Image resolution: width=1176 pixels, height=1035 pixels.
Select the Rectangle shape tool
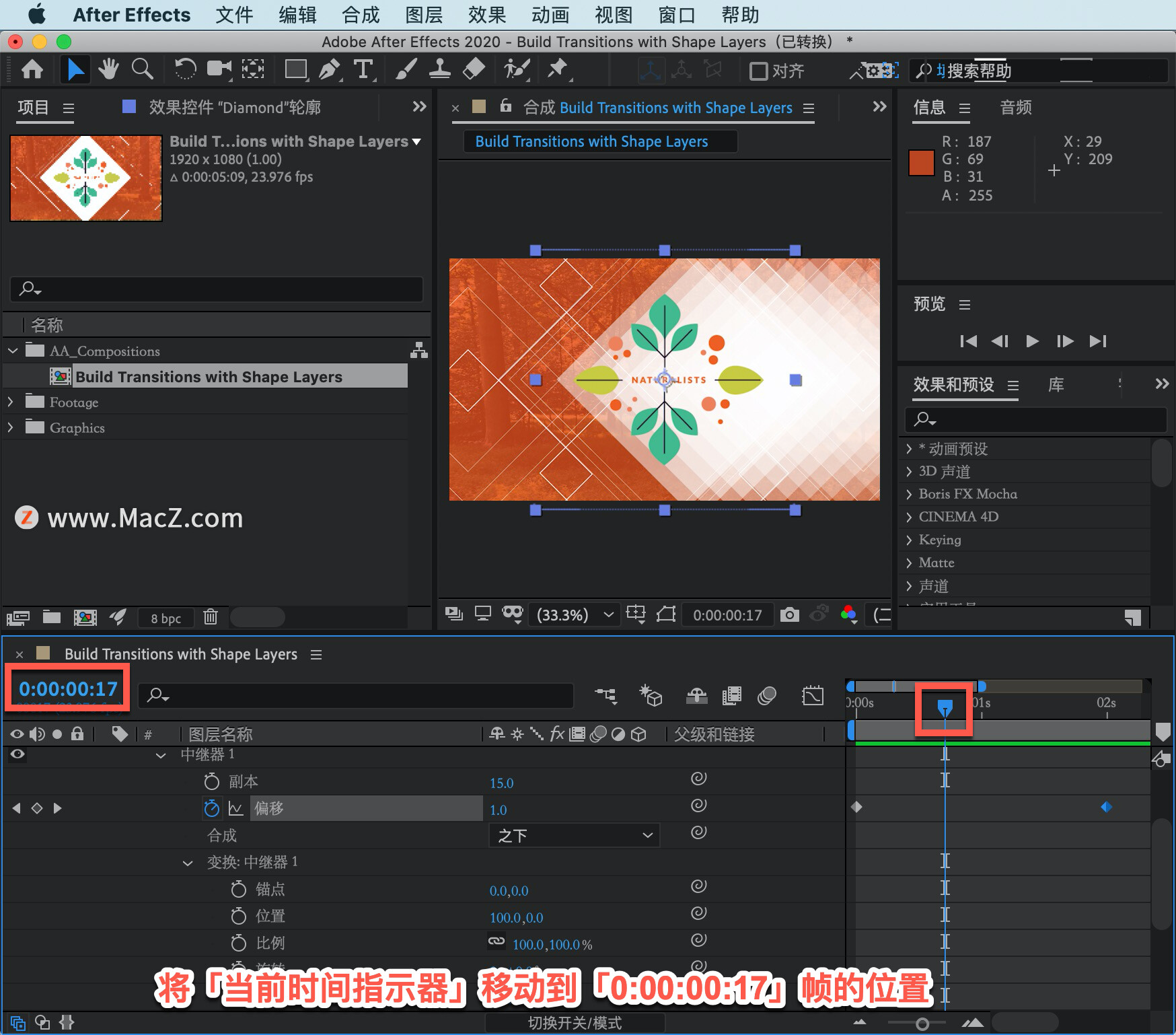click(x=296, y=69)
